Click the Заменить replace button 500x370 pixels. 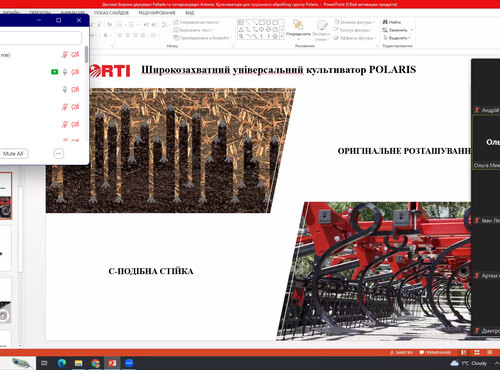[395, 30]
